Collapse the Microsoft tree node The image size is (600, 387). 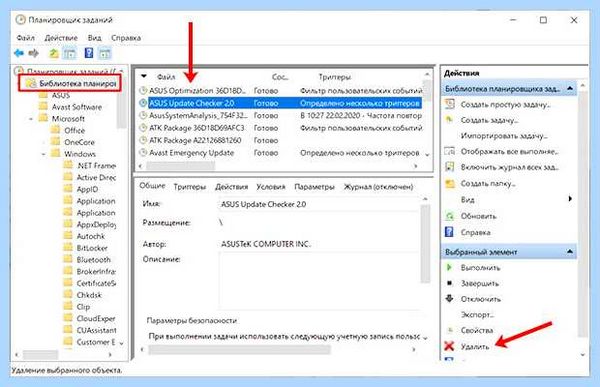[31, 119]
